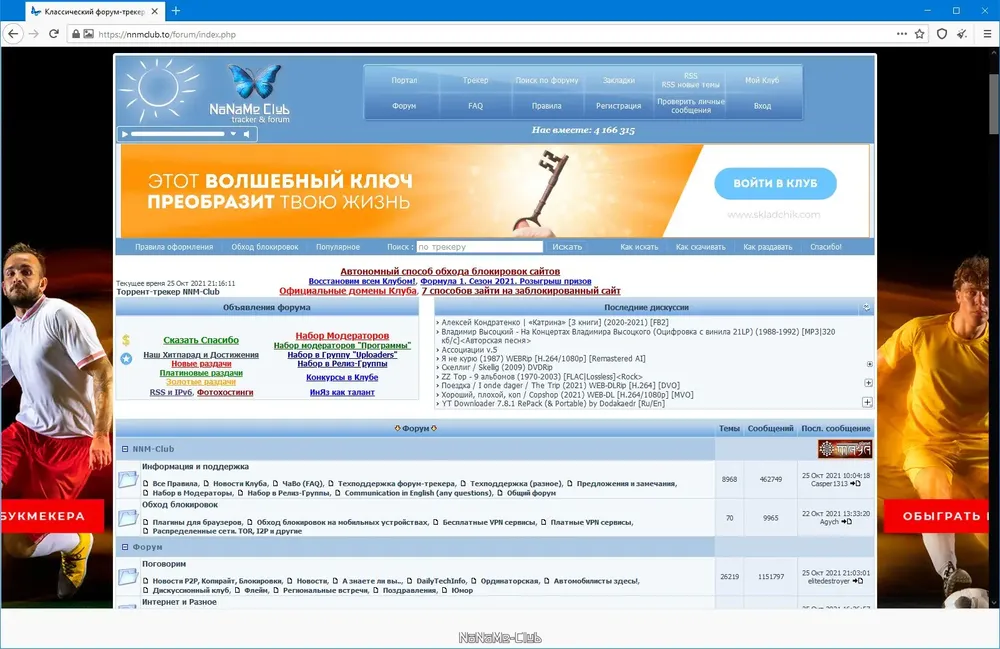The image size is (1000, 649).
Task: Click the radio player volume bar
Action: point(178,134)
